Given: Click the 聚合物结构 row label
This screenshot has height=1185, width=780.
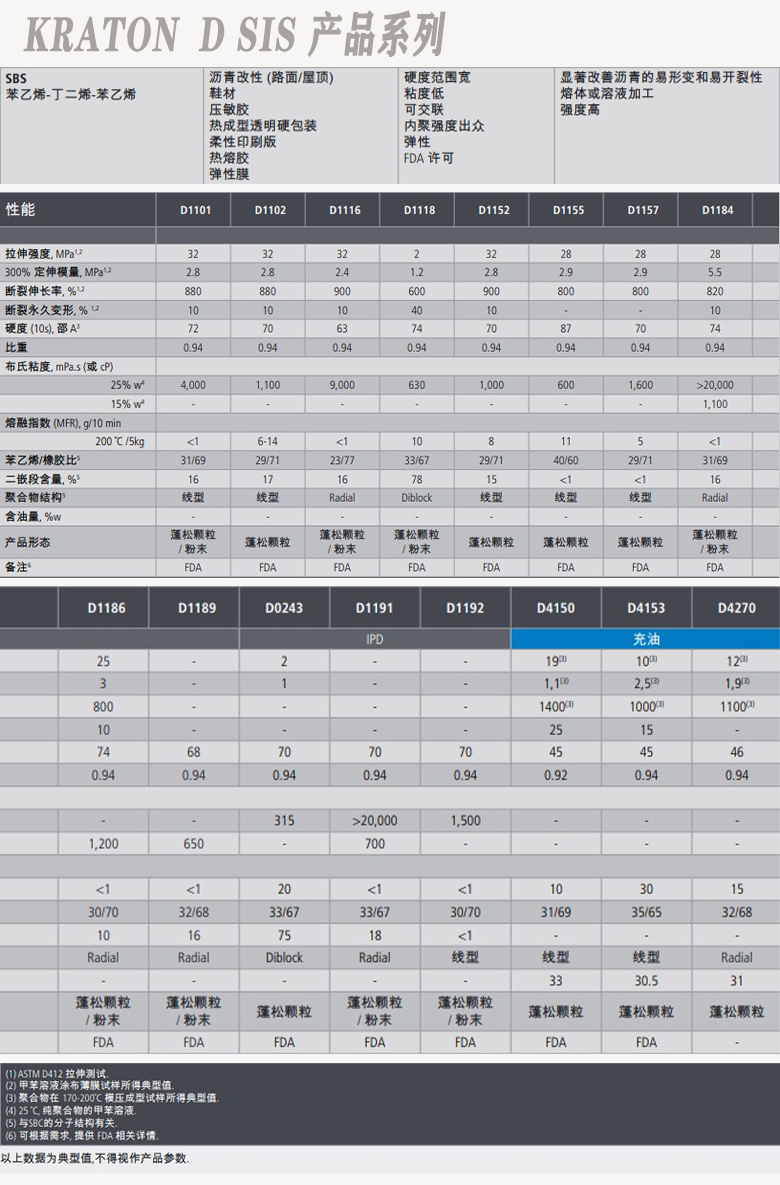Looking at the screenshot, I should click(x=36, y=497).
